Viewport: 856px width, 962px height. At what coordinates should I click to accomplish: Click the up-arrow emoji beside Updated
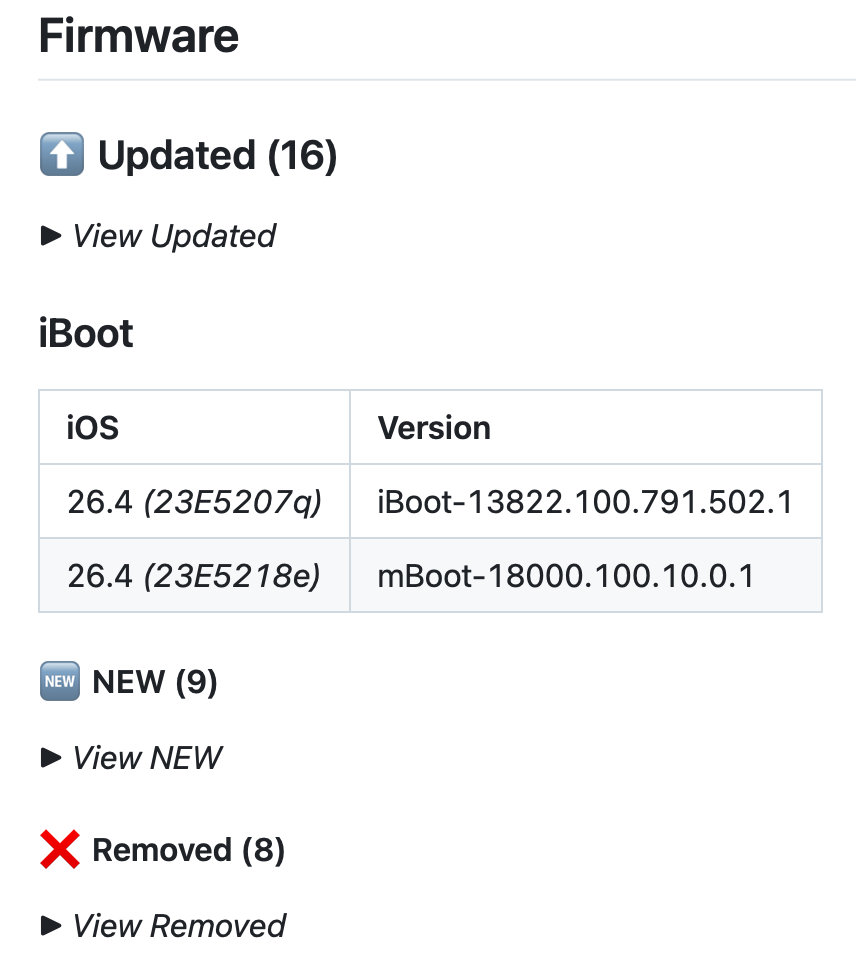(61, 156)
